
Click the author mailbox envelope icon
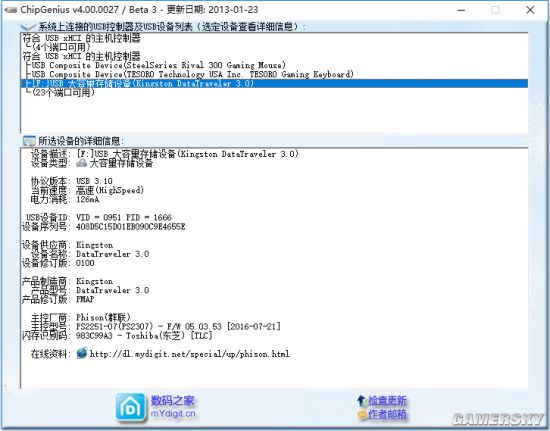coord(362,415)
